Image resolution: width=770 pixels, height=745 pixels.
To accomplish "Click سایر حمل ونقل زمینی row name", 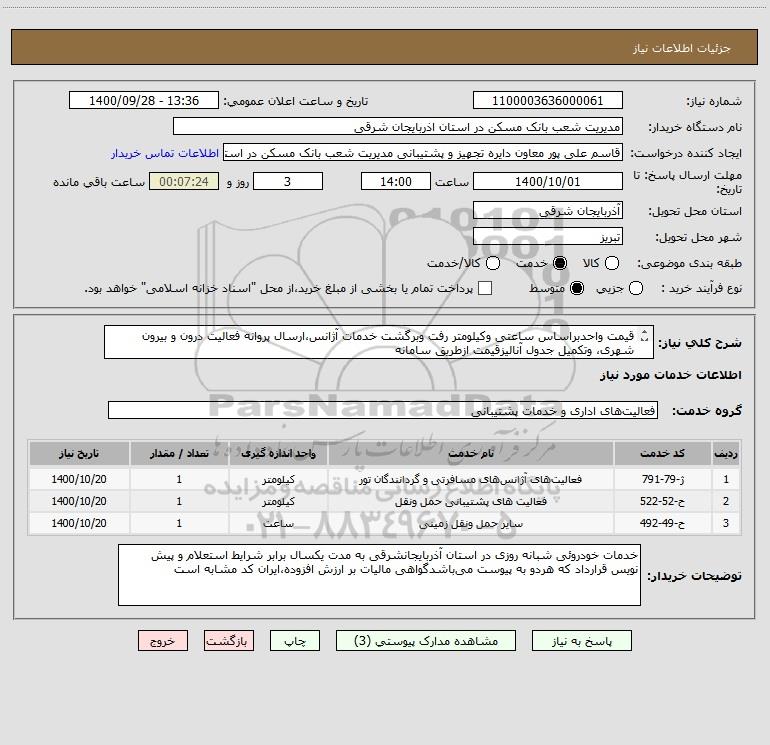I will coord(470,524).
